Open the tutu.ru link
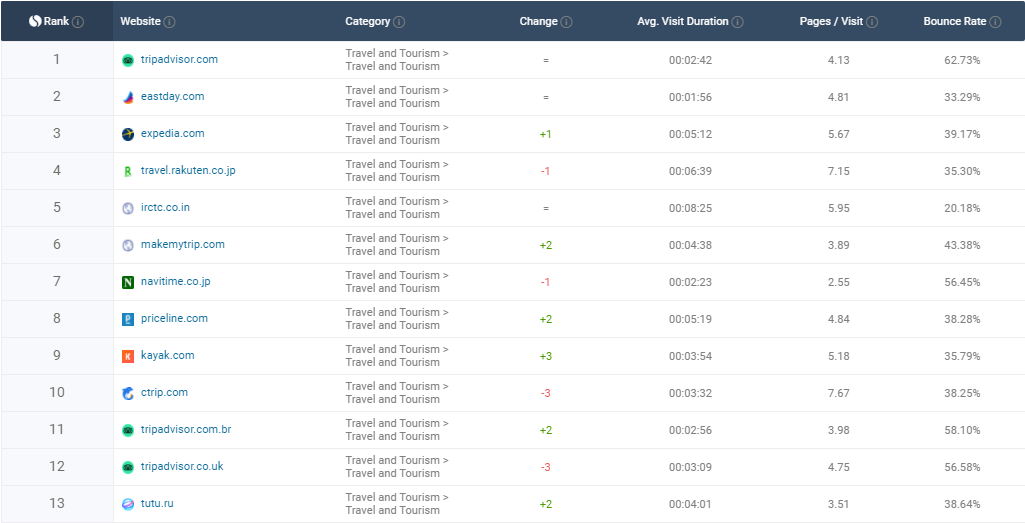Image resolution: width=1025 pixels, height=523 pixels. 157,504
